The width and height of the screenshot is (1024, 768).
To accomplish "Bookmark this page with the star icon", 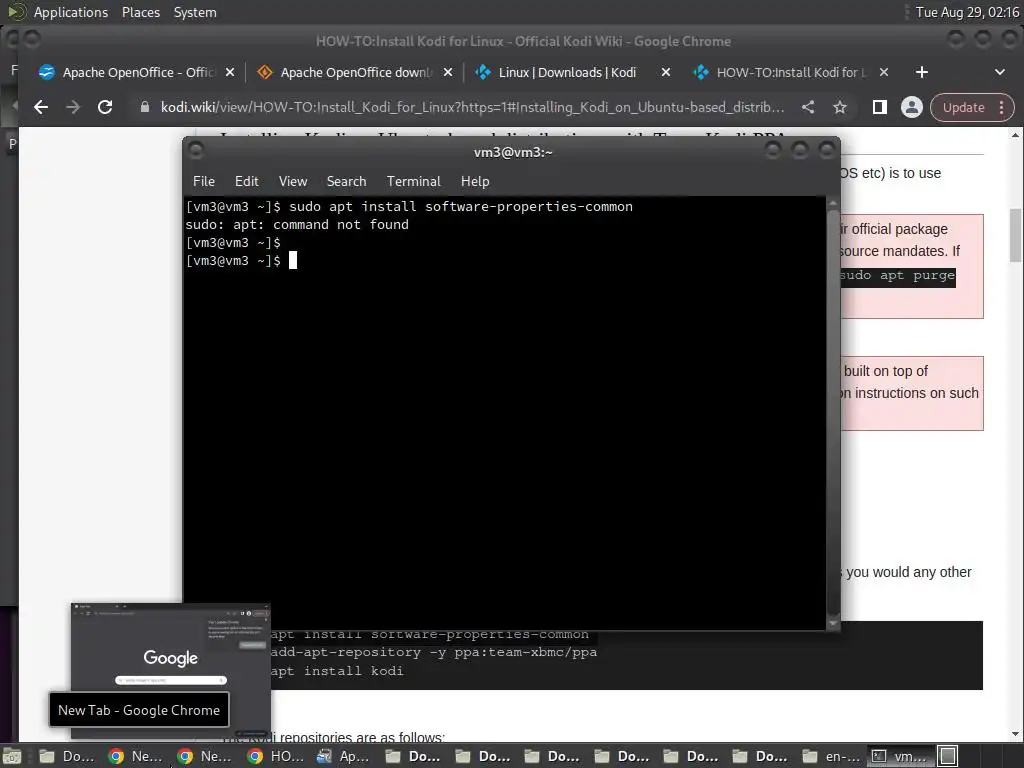I will 840,107.
